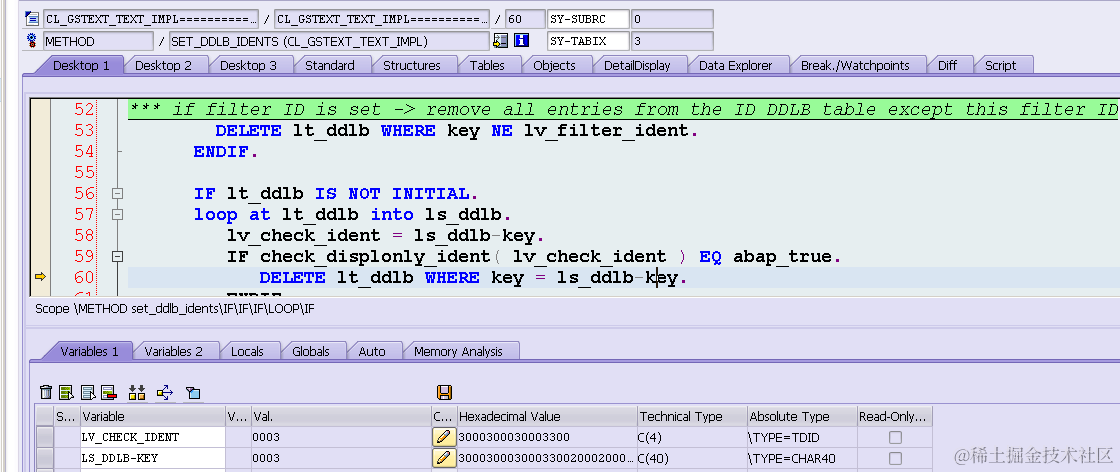1120x472 pixels.
Task: Collapse the loop block at line 57
Action: coord(117,214)
